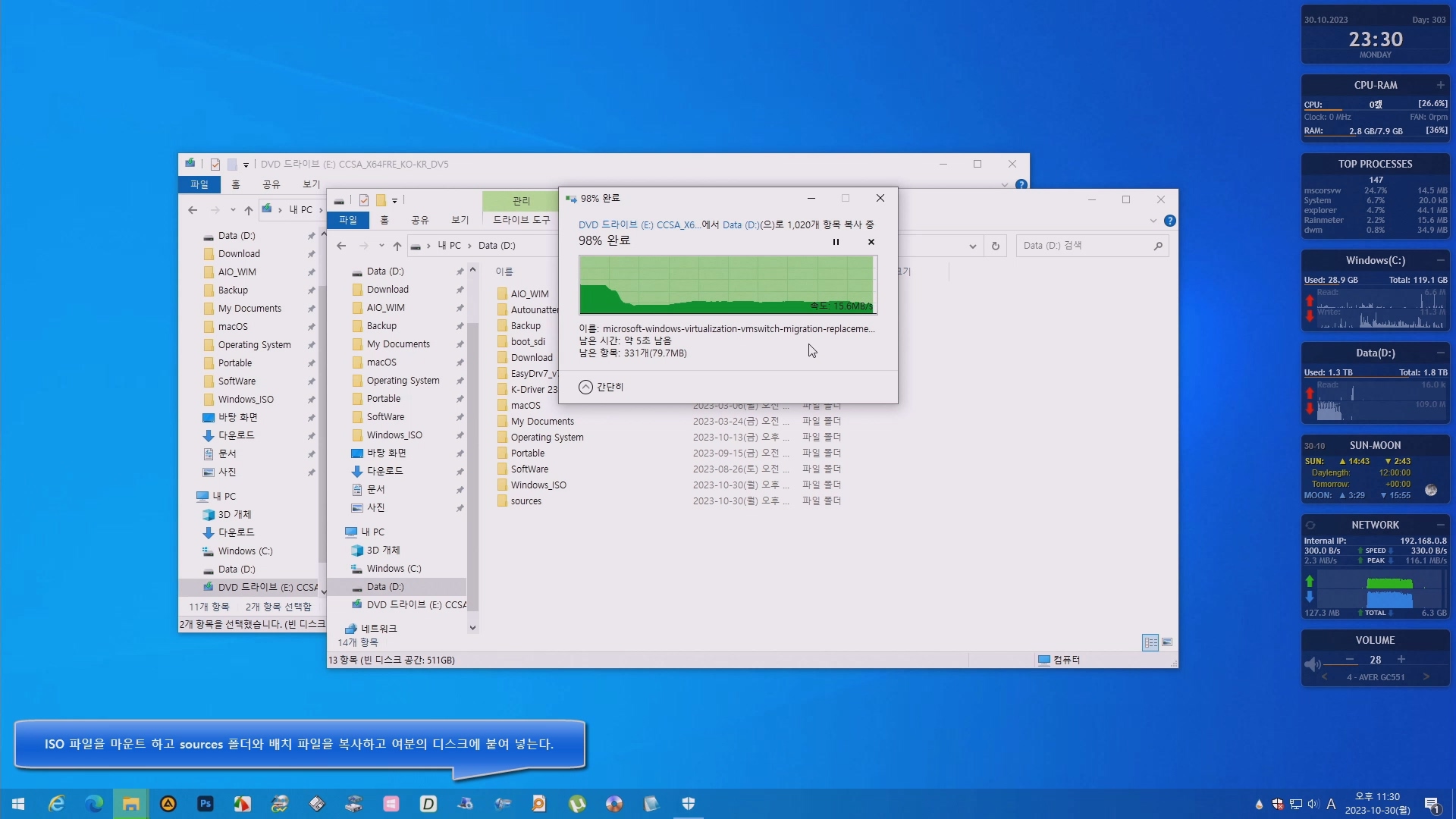Open uTorrent taskbar icon
Image resolution: width=1456 pixels, height=819 pixels.
[x=576, y=804]
